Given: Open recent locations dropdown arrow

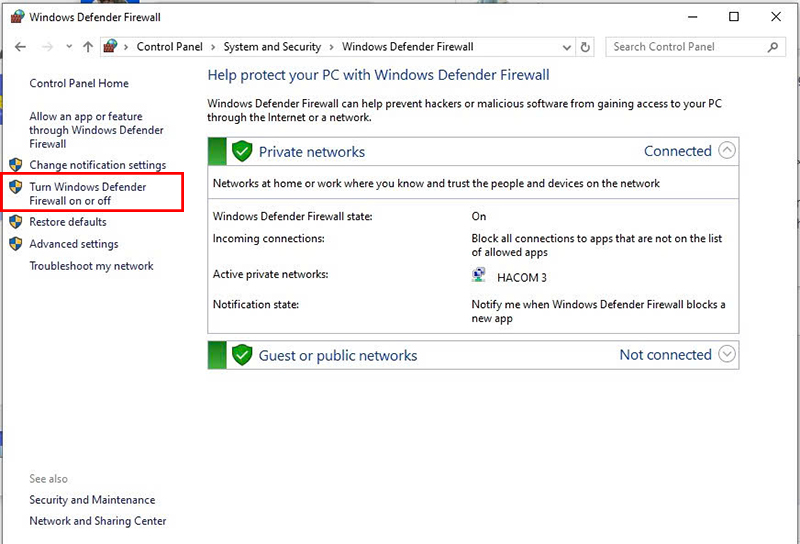Looking at the screenshot, I should pyautogui.click(x=69, y=47).
